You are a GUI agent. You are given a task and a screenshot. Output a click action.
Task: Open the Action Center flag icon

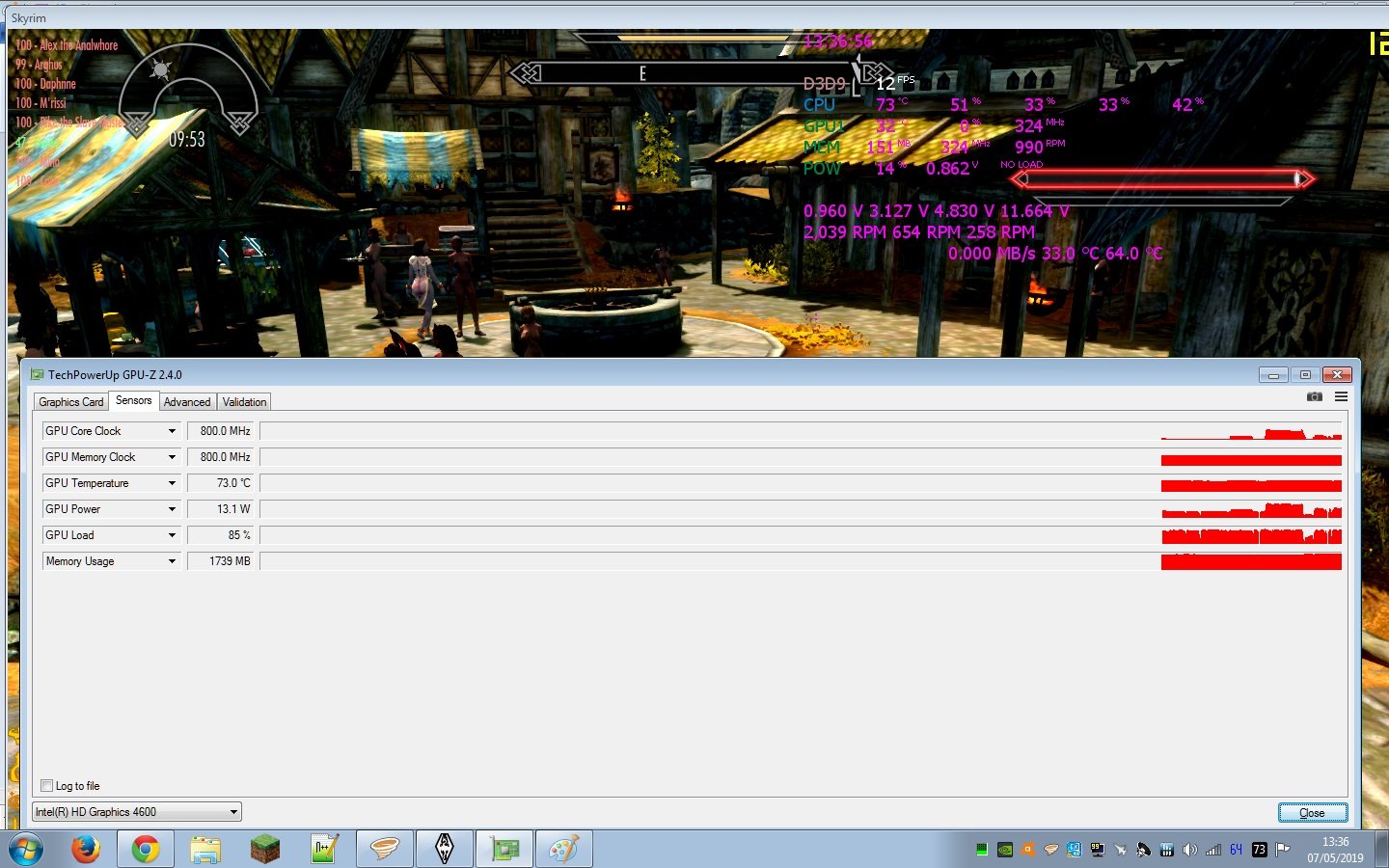pyautogui.click(x=1282, y=850)
